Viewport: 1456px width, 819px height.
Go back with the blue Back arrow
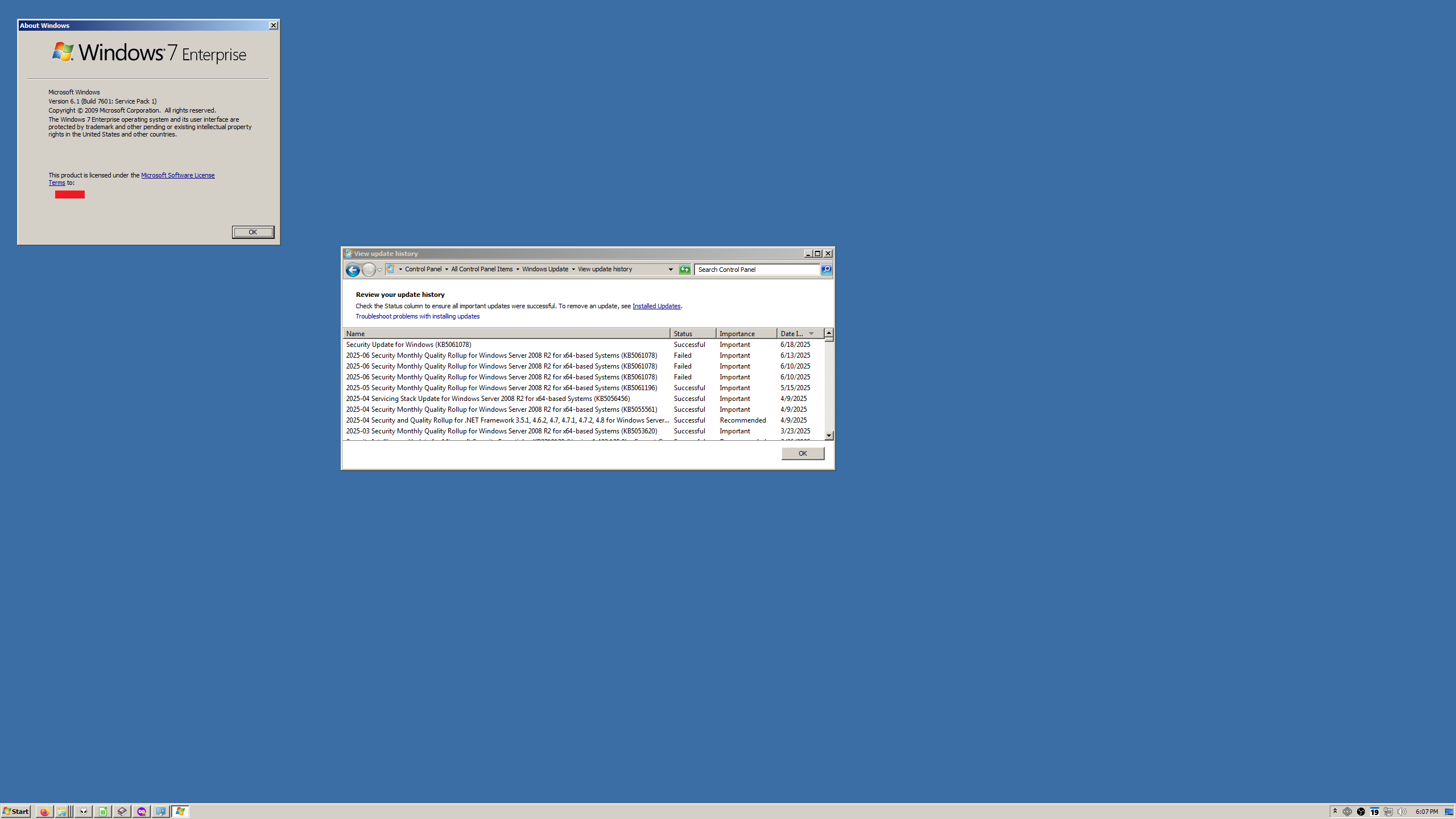[x=353, y=270]
